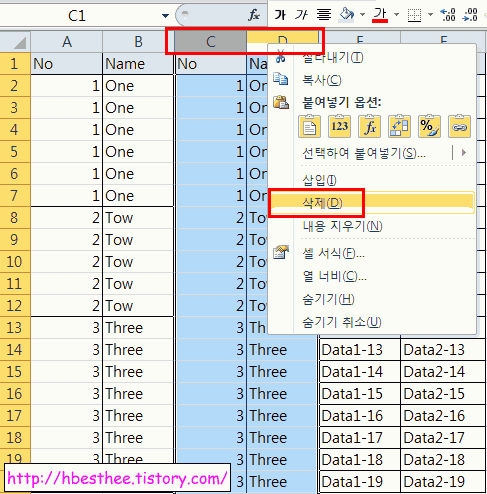Click cell C16 with value 3
487x494 pixels.
(211, 394)
